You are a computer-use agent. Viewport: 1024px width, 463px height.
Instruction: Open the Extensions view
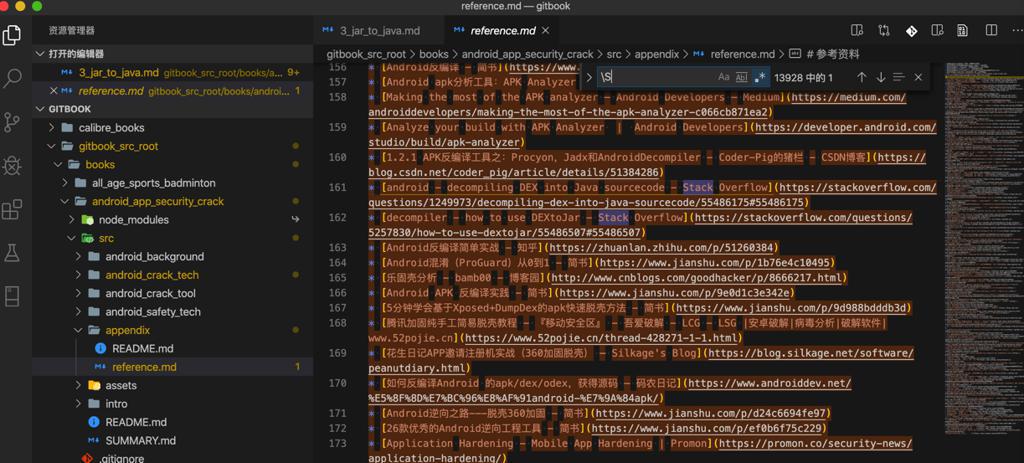click(12, 210)
